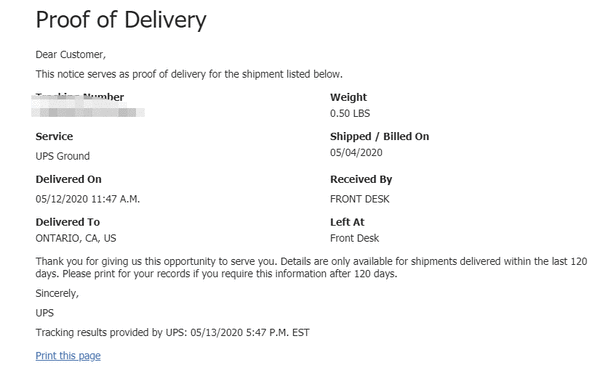Click the 05/04/2020 shipped date
The image size is (600, 389).
click(x=356, y=152)
